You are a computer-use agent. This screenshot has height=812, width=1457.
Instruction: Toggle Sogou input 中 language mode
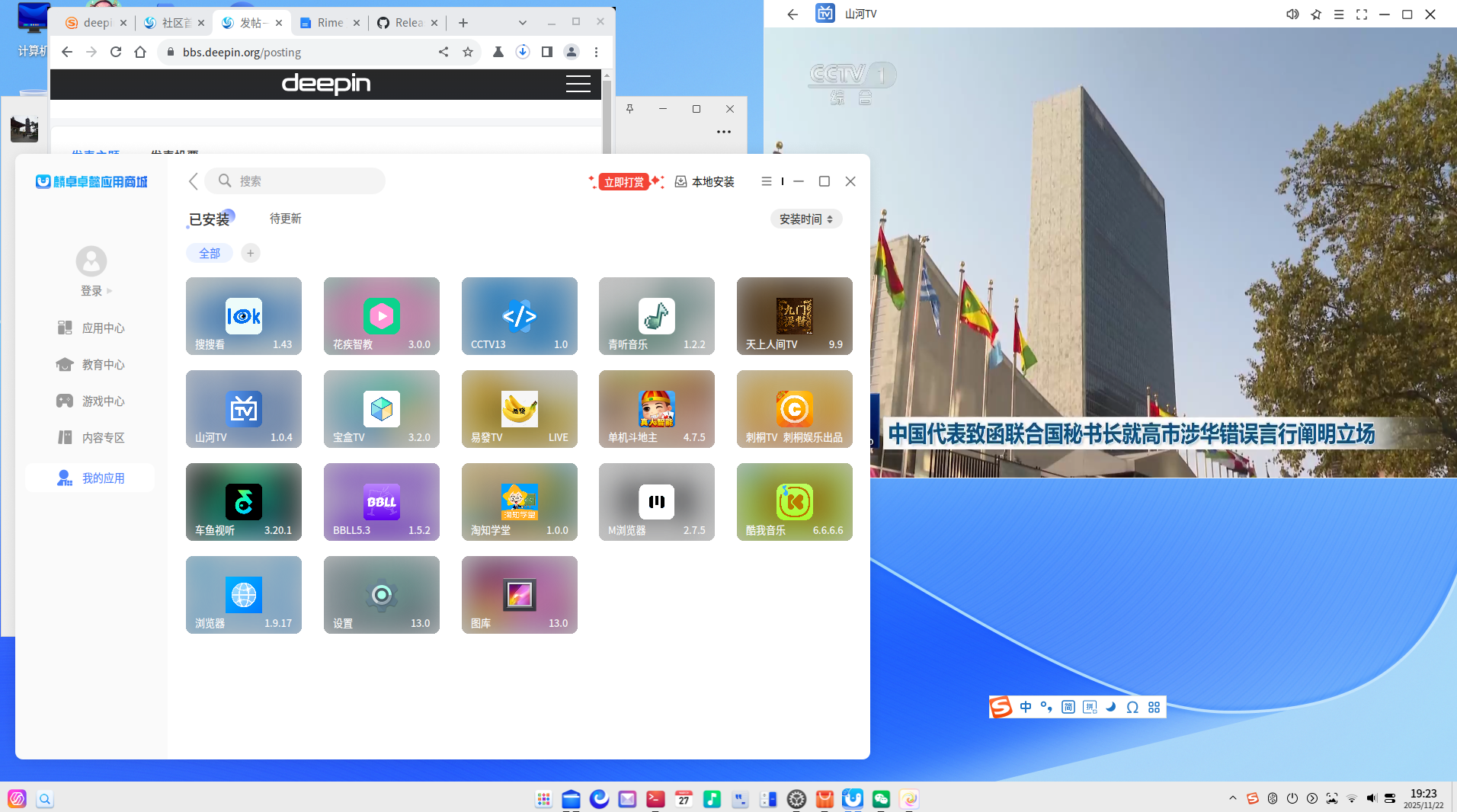click(1026, 707)
